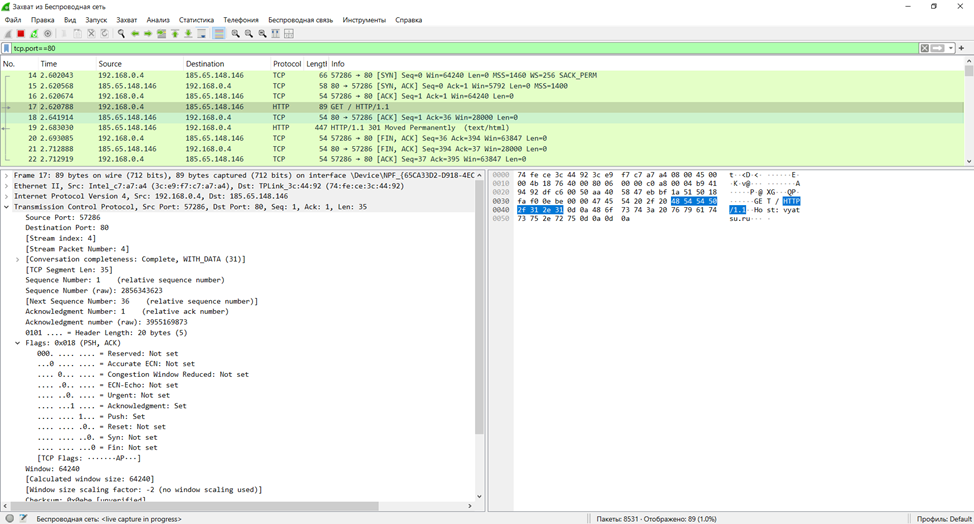Click the Профиль: Default status label
Image resolution: width=974 pixels, height=524 pixels.
pos(943,519)
